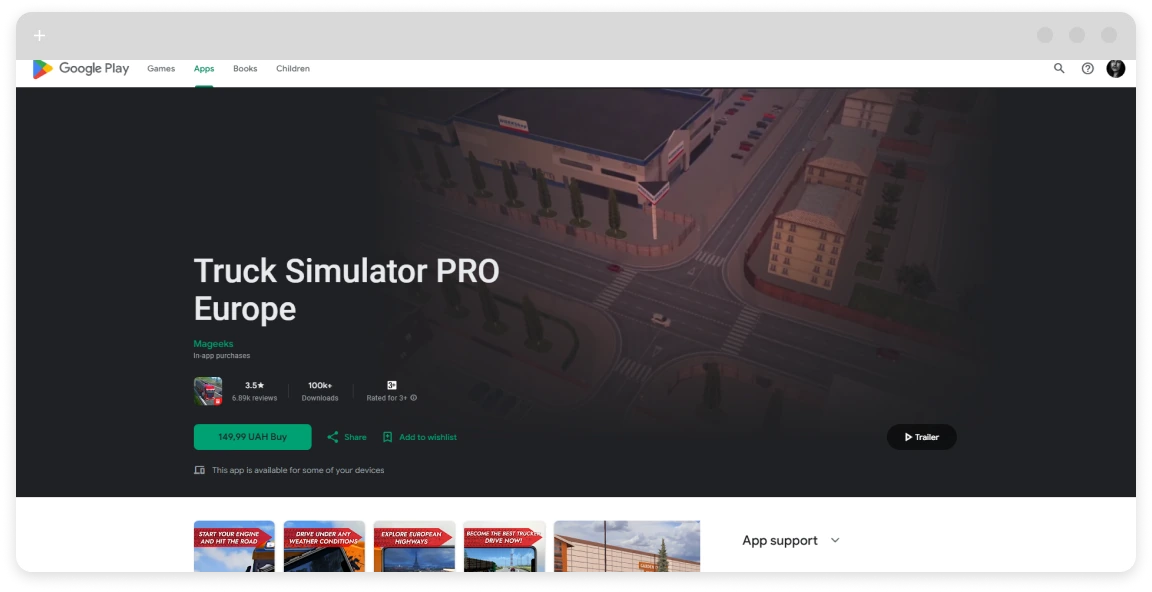This screenshot has width=1152, height=592.
Task: Click the Add to wishlist bookmark icon
Action: (388, 437)
